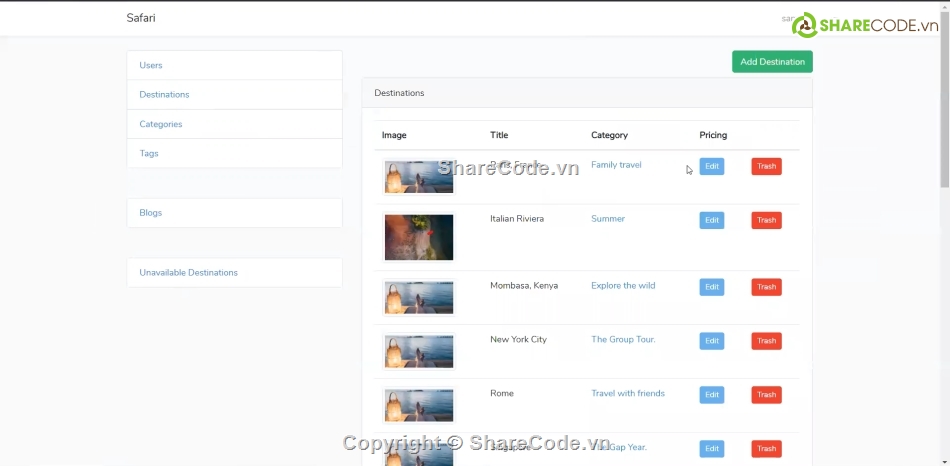Image resolution: width=950 pixels, height=466 pixels.
Task: View Unavailable Destinations list
Action: (x=188, y=273)
